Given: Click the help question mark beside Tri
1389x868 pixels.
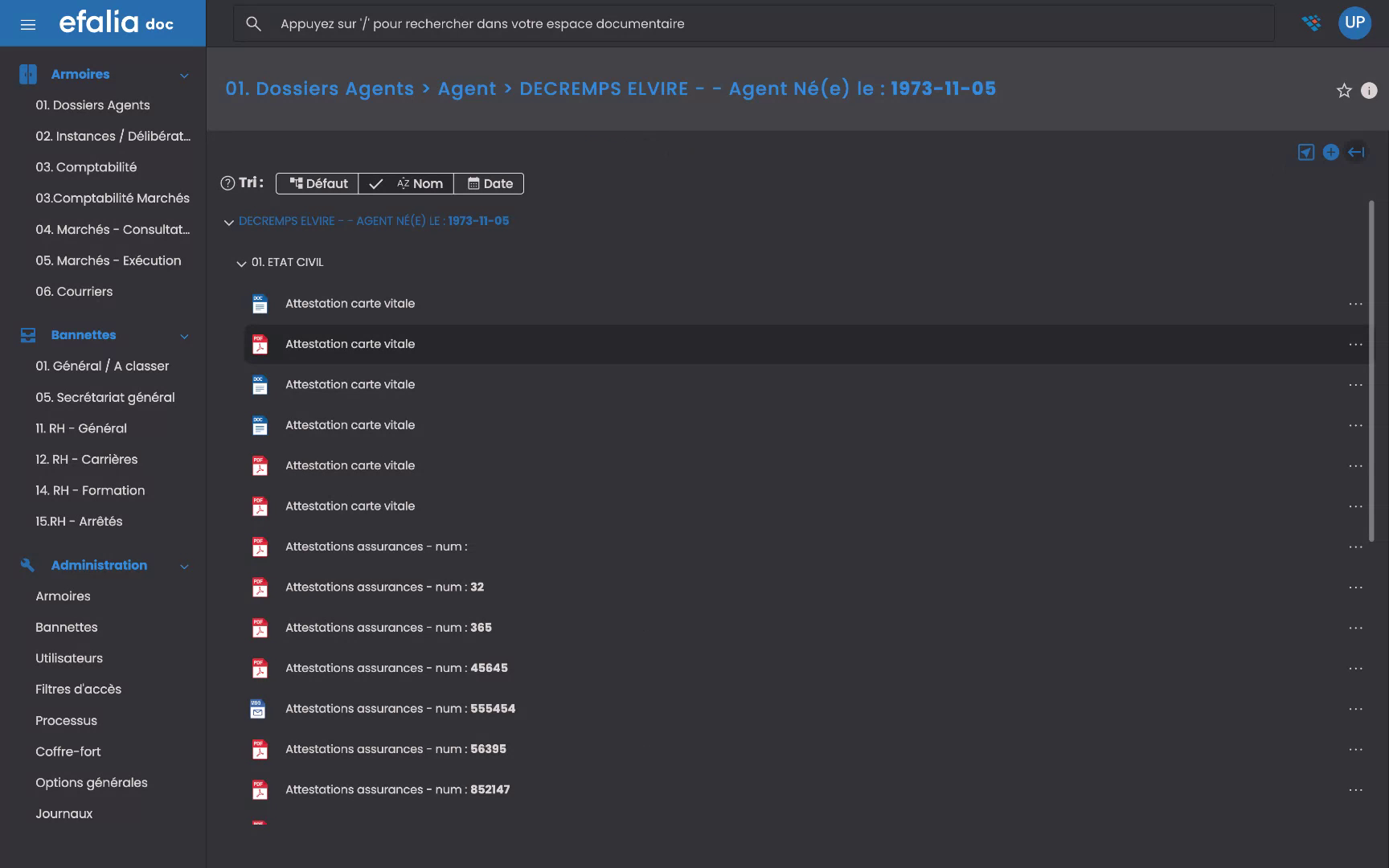Looking at the screenshot, I should 227,182.
